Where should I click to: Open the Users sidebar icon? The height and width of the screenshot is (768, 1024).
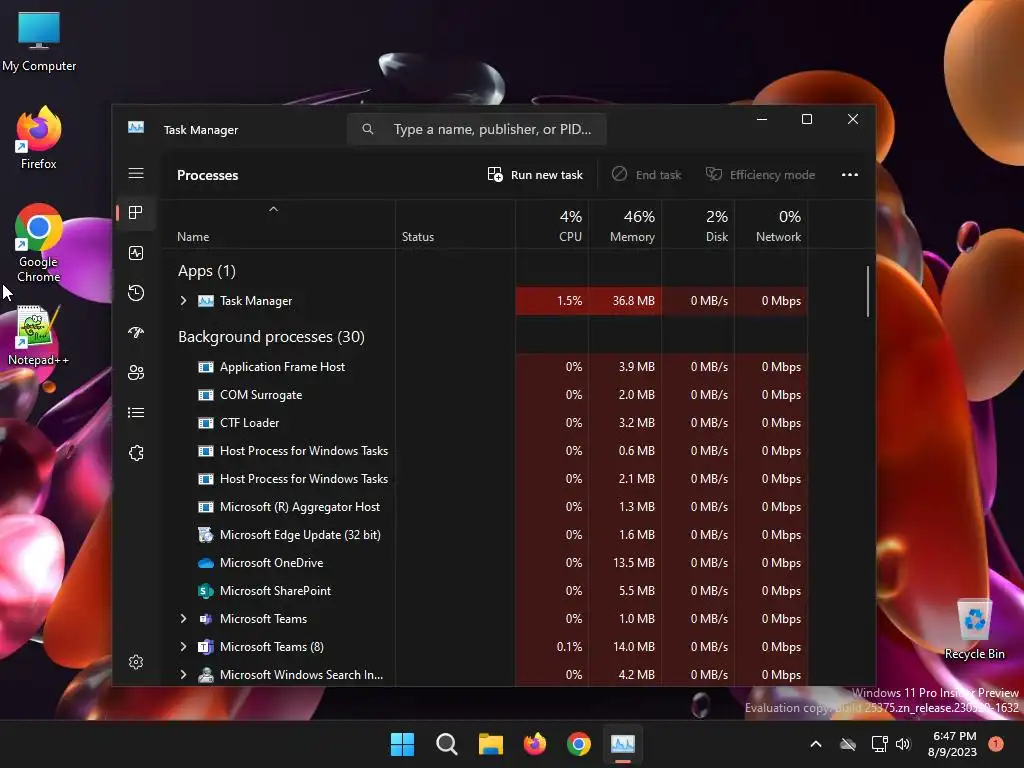[x=136, y=372]
